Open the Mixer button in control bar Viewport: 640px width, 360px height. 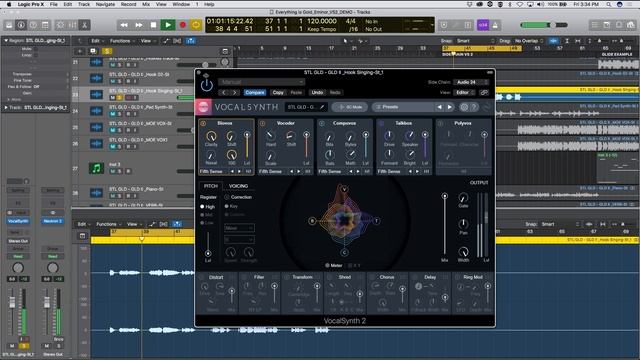pyautogui.click(x=72, y=25)
